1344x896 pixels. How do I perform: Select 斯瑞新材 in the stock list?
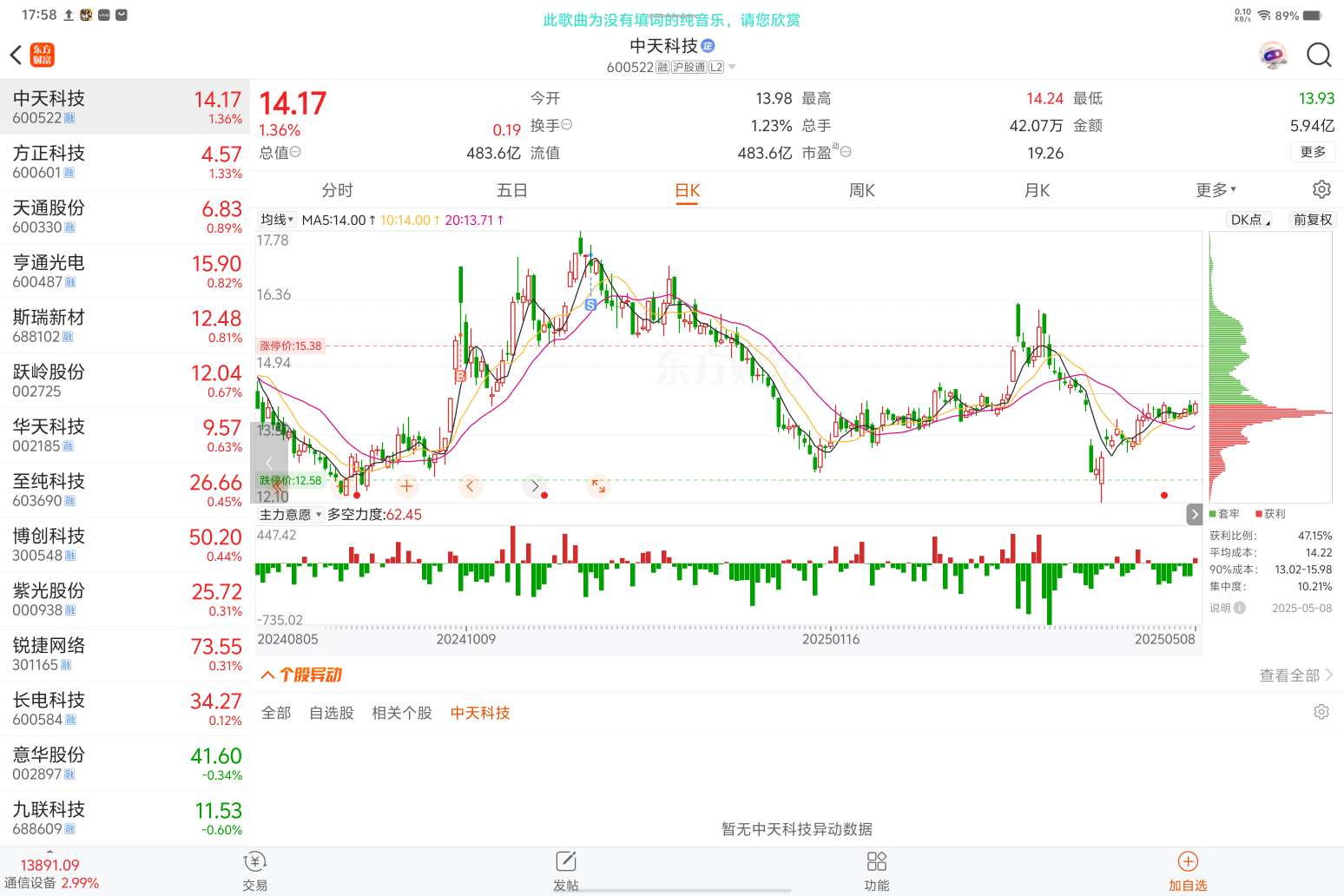click(x=125, y=326)
